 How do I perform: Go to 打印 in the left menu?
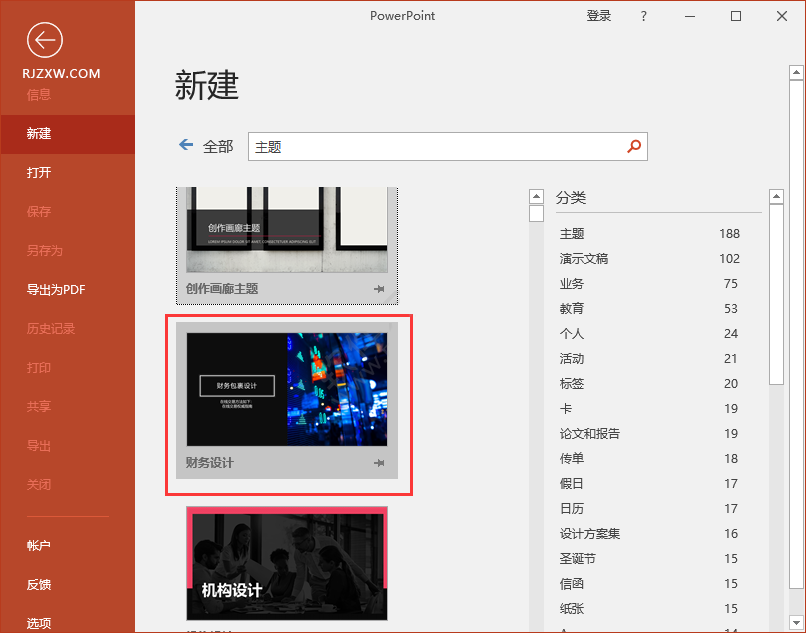click(38, 367)
